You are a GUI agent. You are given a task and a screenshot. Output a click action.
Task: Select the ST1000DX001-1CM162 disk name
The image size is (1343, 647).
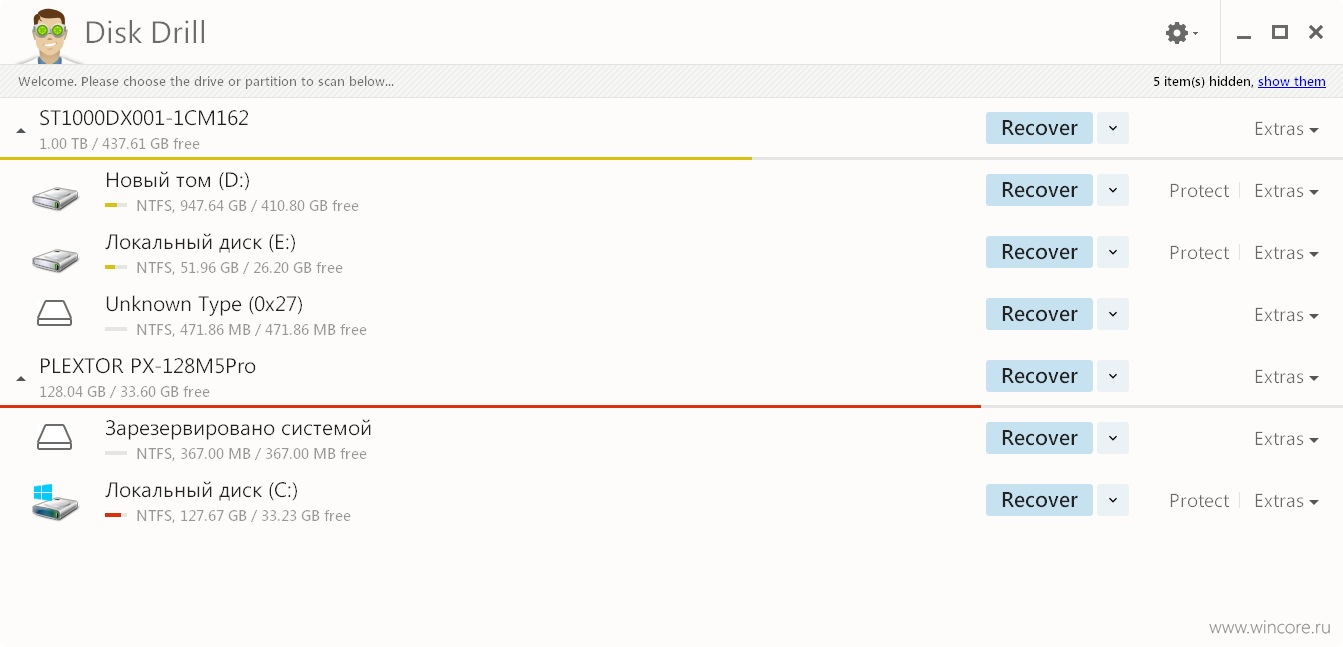click(x=144, y=118)
